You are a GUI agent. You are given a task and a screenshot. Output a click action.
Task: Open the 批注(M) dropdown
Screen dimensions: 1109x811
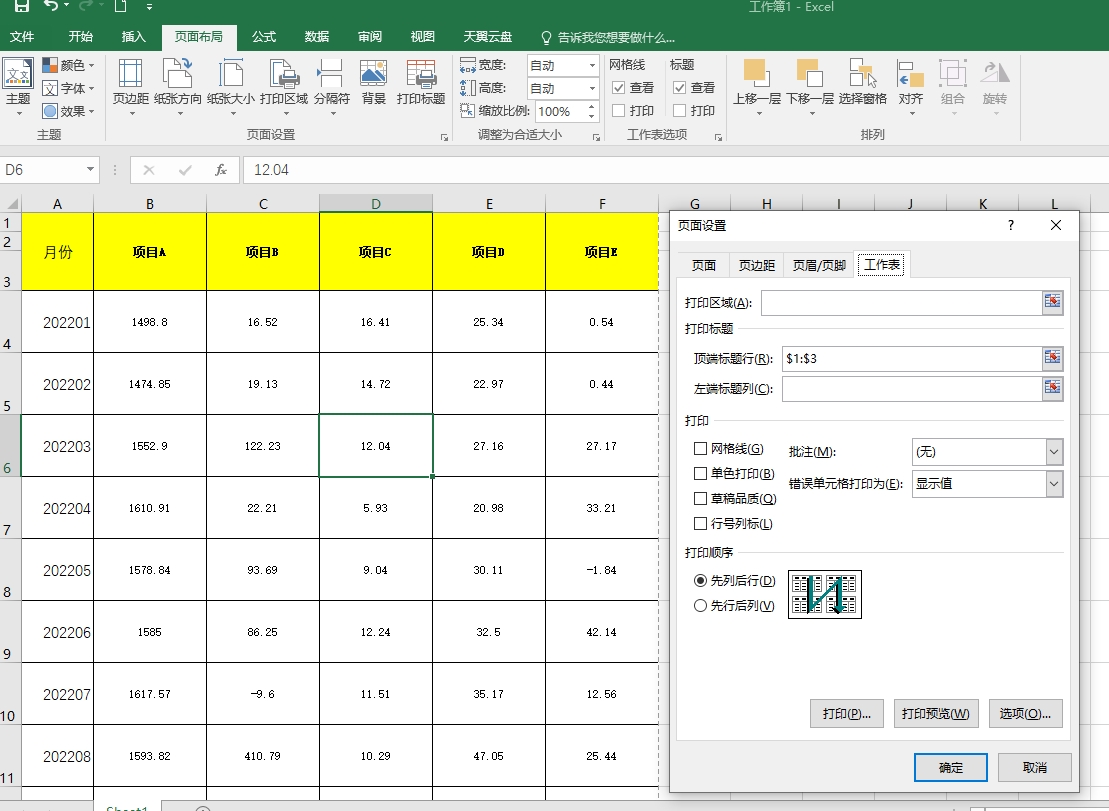1054,451
